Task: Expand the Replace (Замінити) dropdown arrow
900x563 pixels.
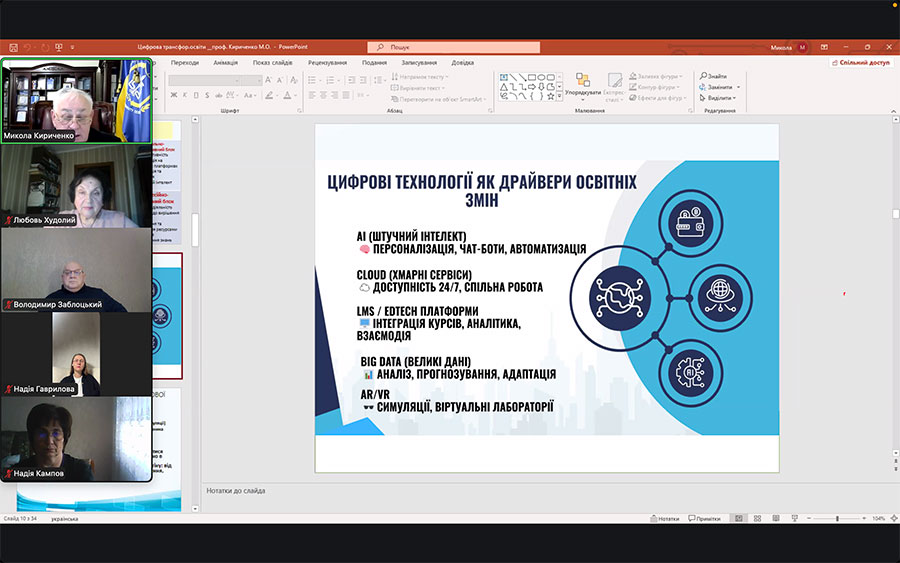Action: pyautogui.click(x=739, y=87)
